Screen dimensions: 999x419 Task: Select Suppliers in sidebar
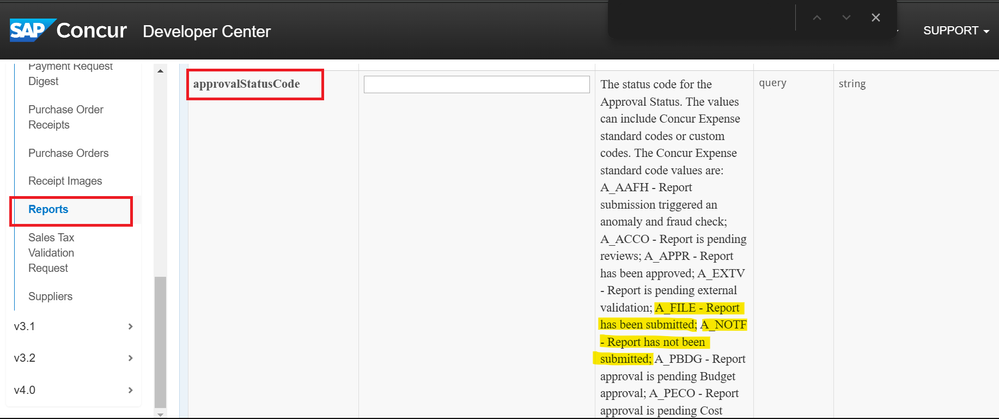50,296
